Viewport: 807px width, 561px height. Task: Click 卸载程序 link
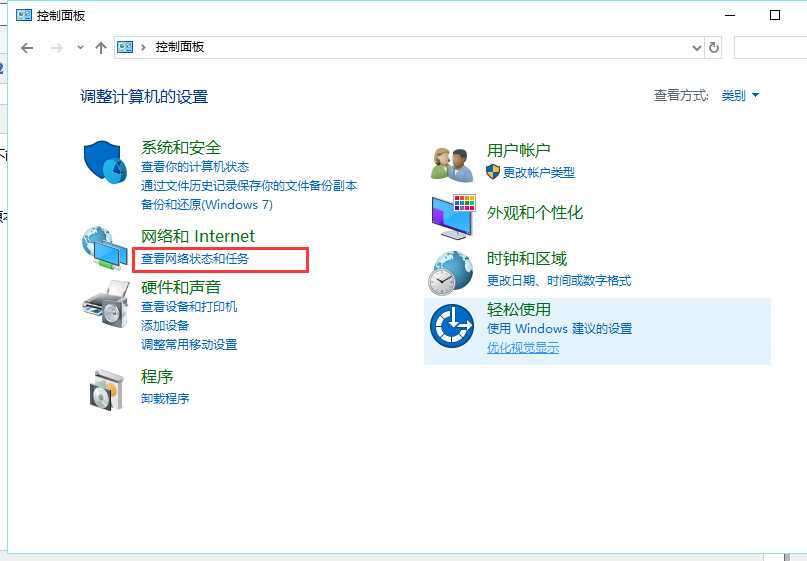point(165,398)
